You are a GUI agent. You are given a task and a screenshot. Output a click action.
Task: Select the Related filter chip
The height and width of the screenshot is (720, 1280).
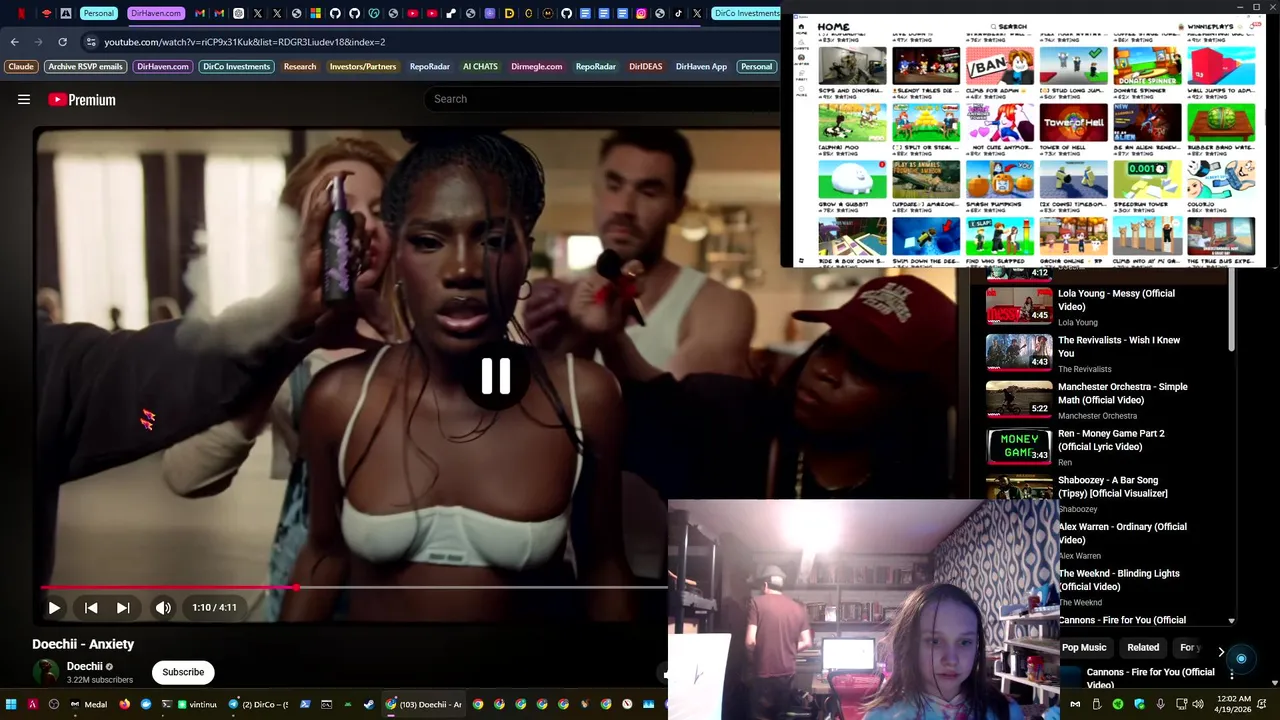pos(1143,648)
